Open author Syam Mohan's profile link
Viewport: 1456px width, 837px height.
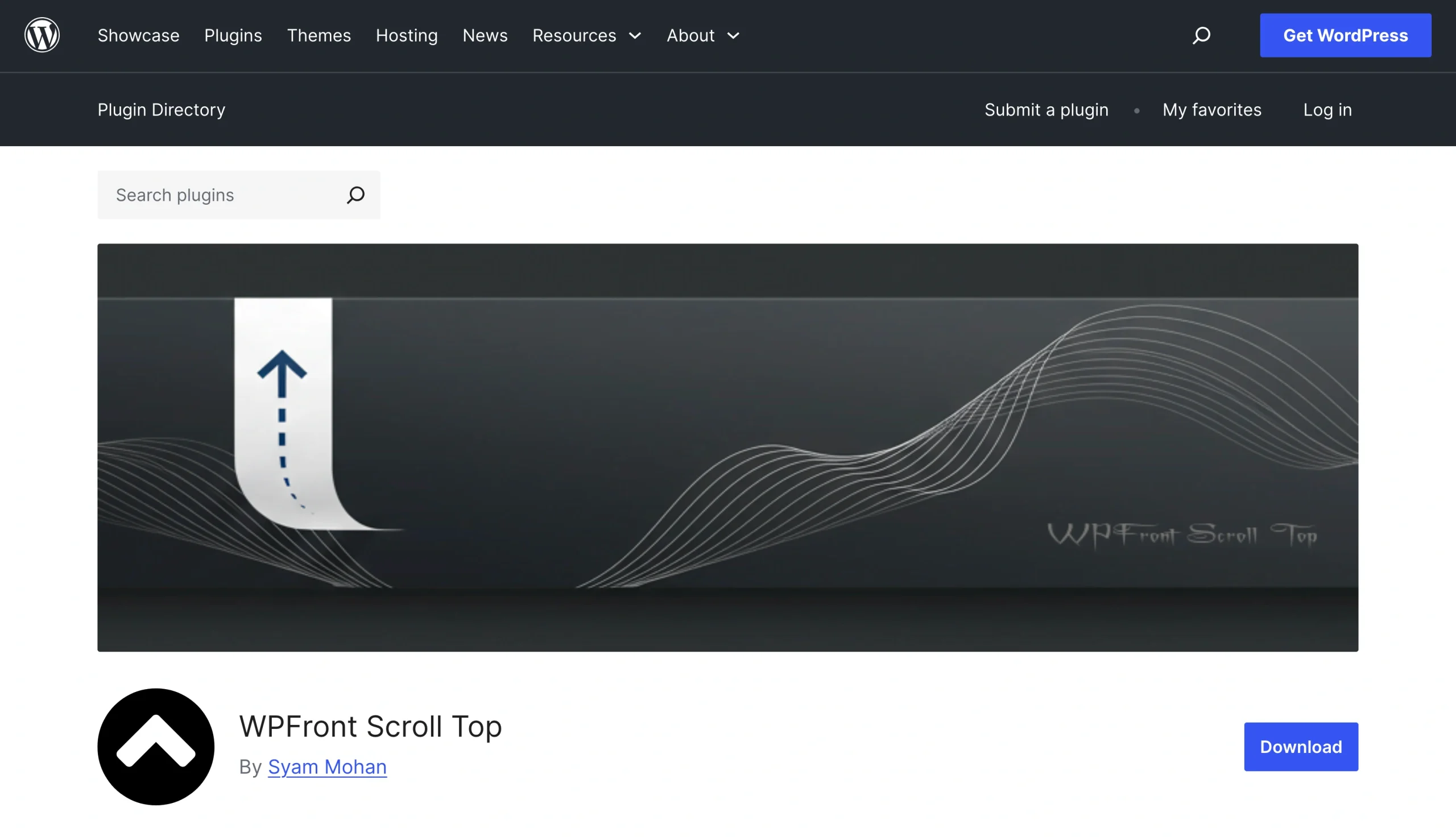327,767
